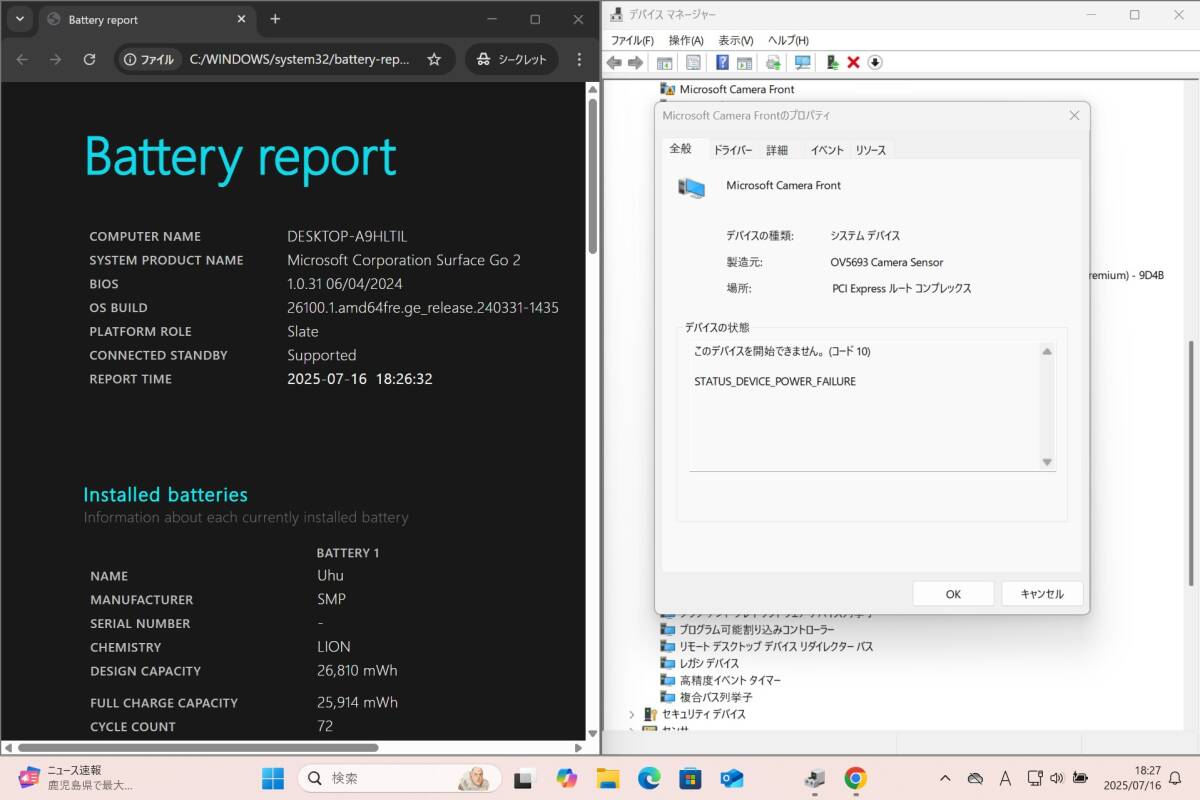
Task: Launch Copilot from the taskbar
Action: coord(566,778)
